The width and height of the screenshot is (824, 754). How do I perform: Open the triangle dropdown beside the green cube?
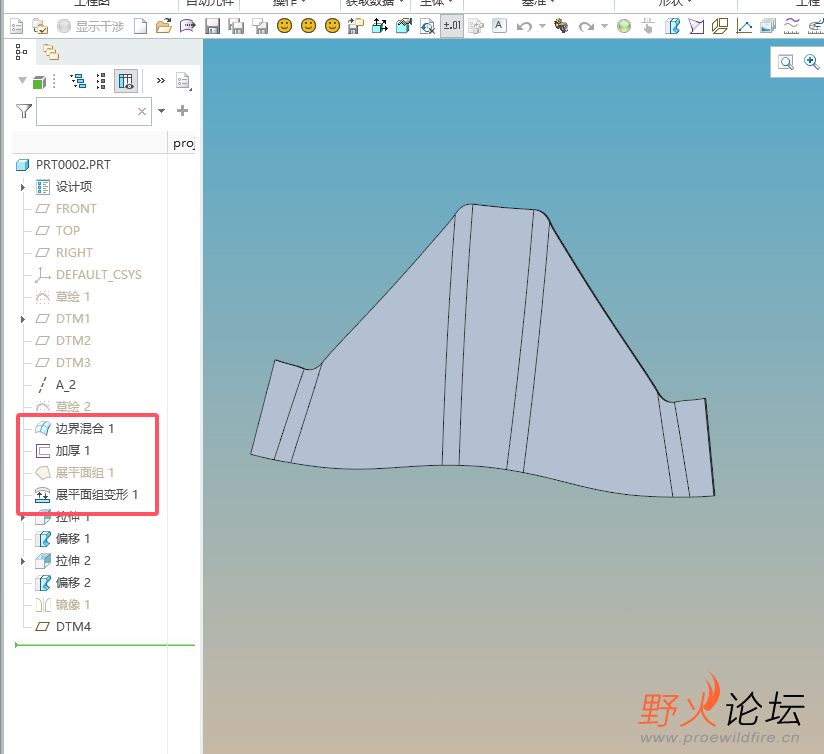click(22, 80)
